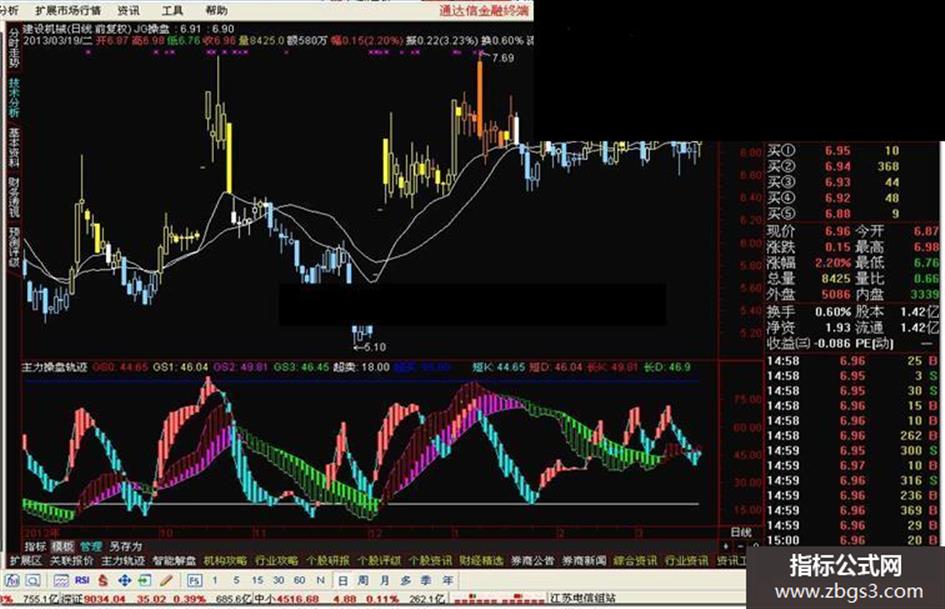
Task: Click the 另存为 button
Action: [125, 547]
